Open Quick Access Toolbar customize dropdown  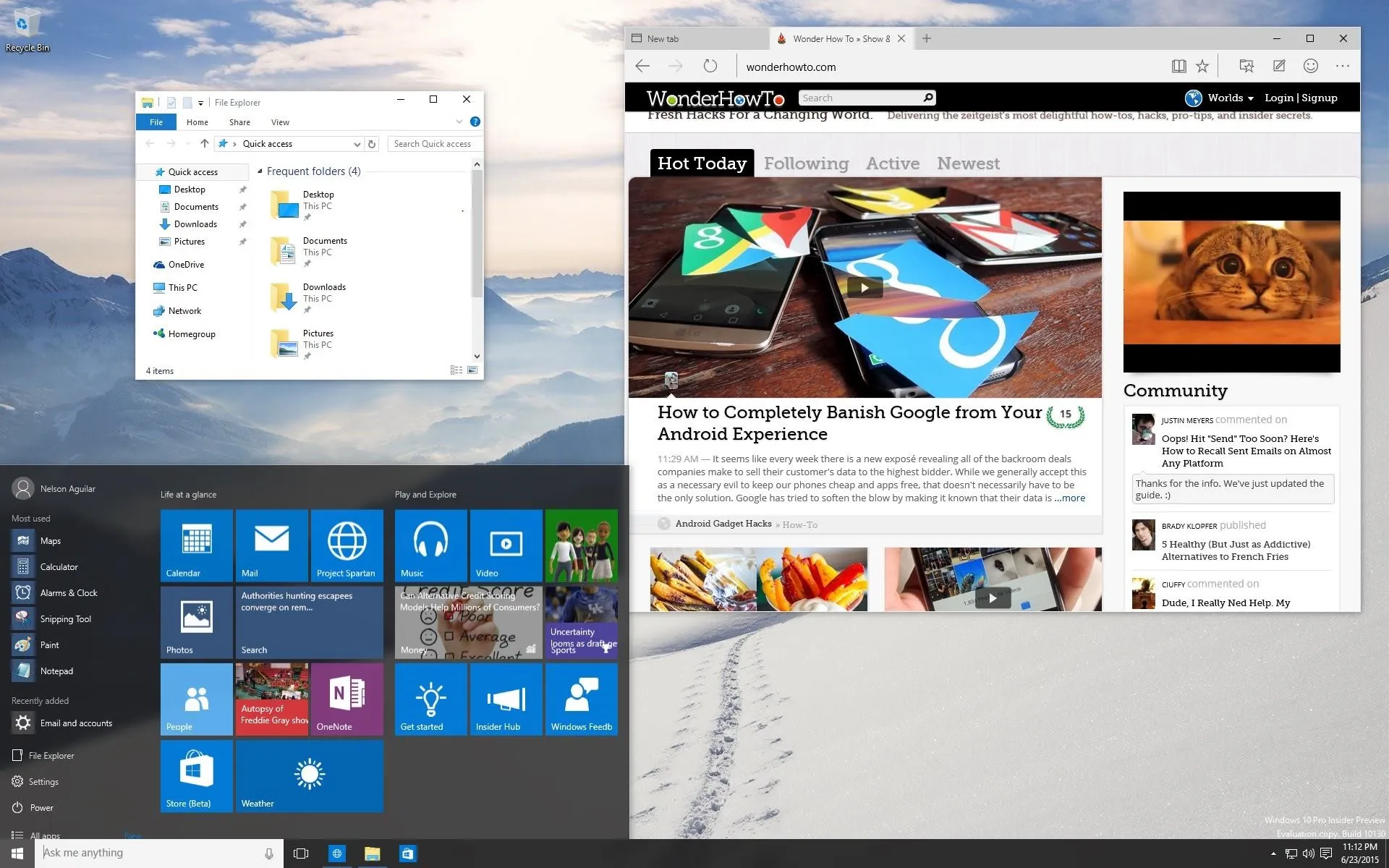tap(200, 103)
